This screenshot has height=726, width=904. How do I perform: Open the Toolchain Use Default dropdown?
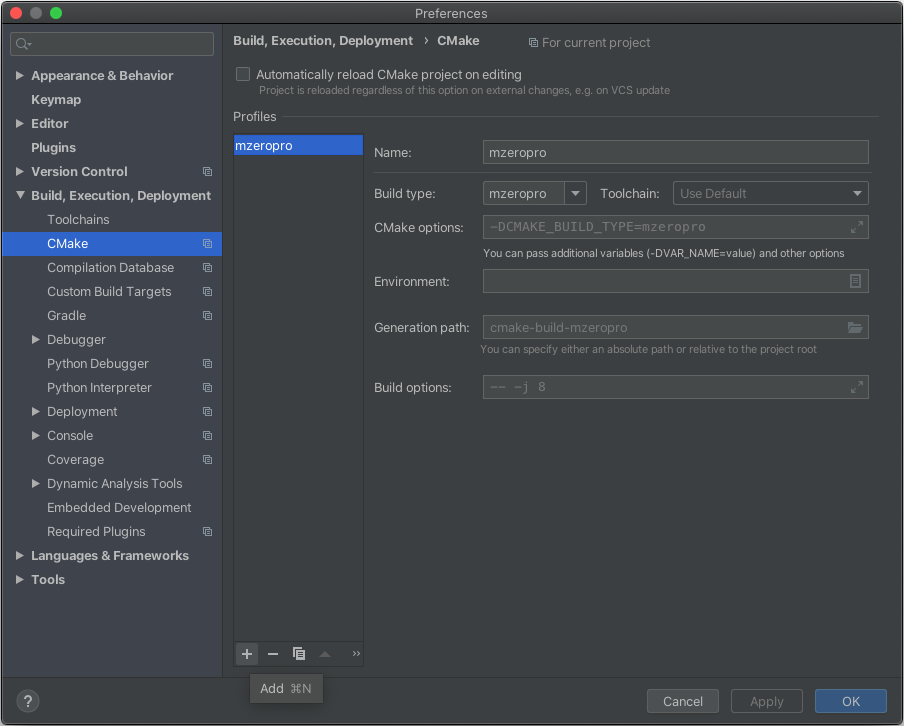(x=770, y=193)
